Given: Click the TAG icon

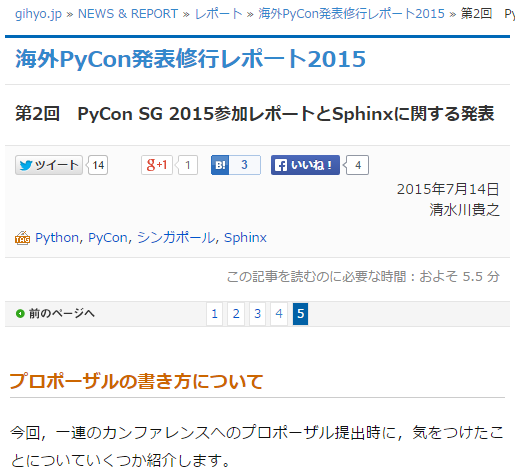Looking at the screenshot, I should [x=22, y=238].
